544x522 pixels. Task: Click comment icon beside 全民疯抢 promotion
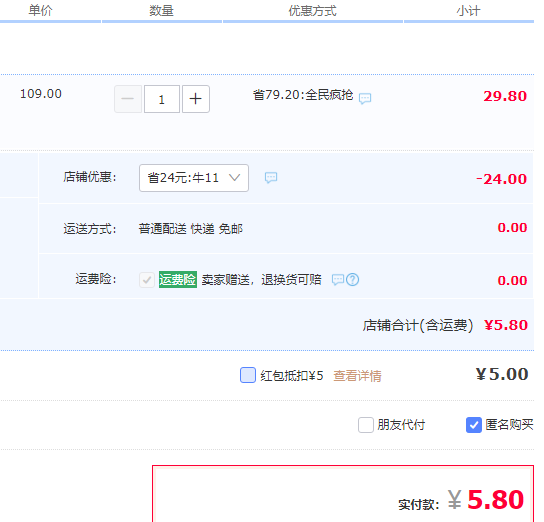[x=365, y=99]
